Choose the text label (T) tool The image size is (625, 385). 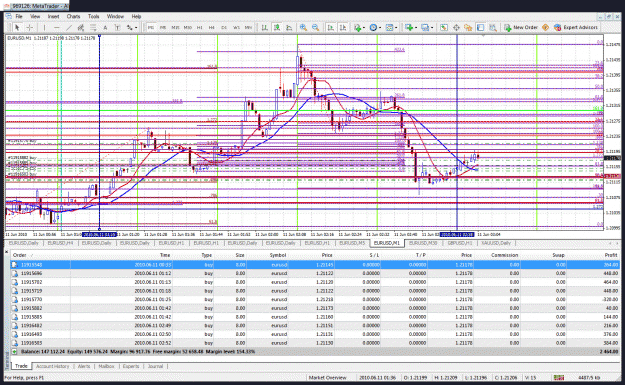click(x=117, y=28)
